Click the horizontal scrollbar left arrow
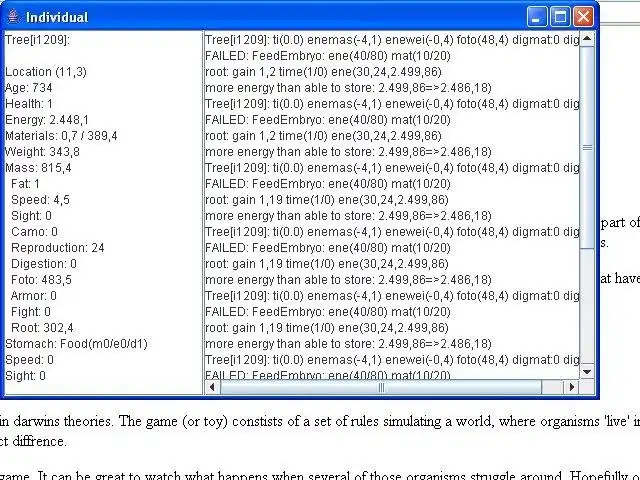The width and height of the screenshot is (640, 480). 212,387
